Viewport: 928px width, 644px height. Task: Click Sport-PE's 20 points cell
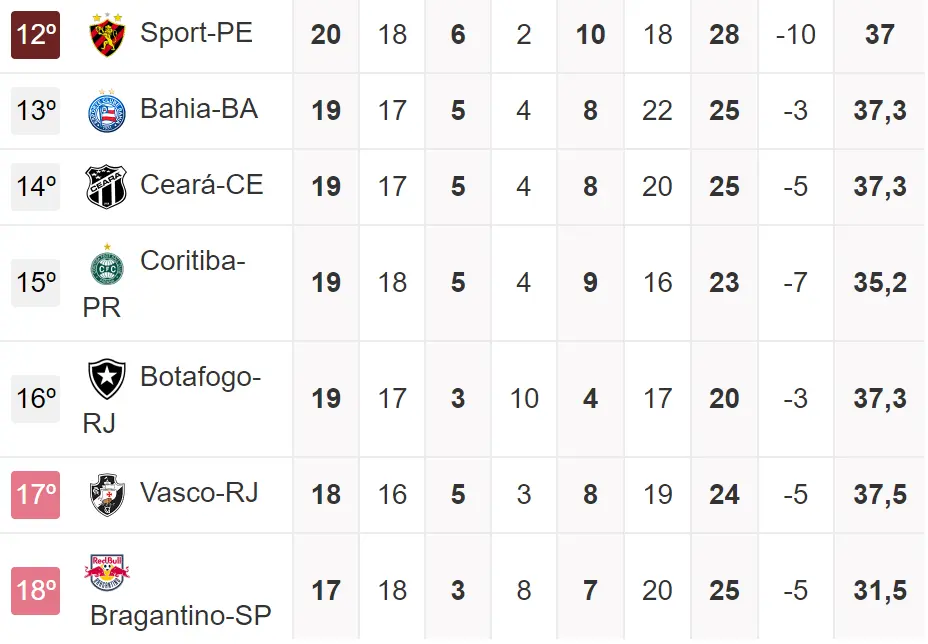coord(326,35)
